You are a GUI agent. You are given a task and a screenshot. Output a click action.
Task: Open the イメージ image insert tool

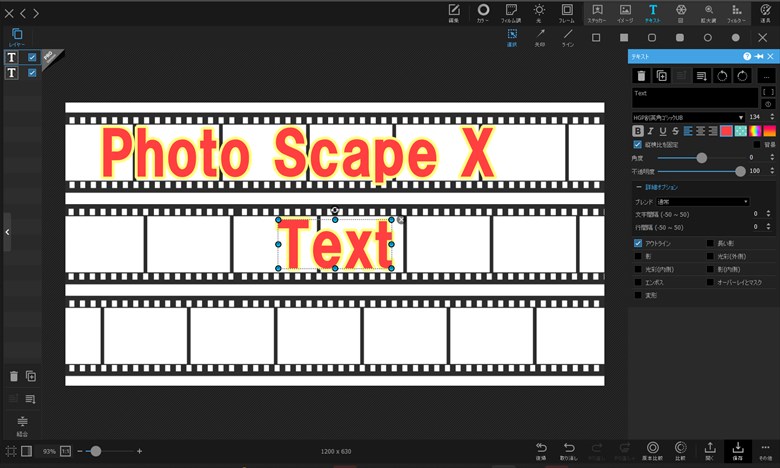point(625,13)
